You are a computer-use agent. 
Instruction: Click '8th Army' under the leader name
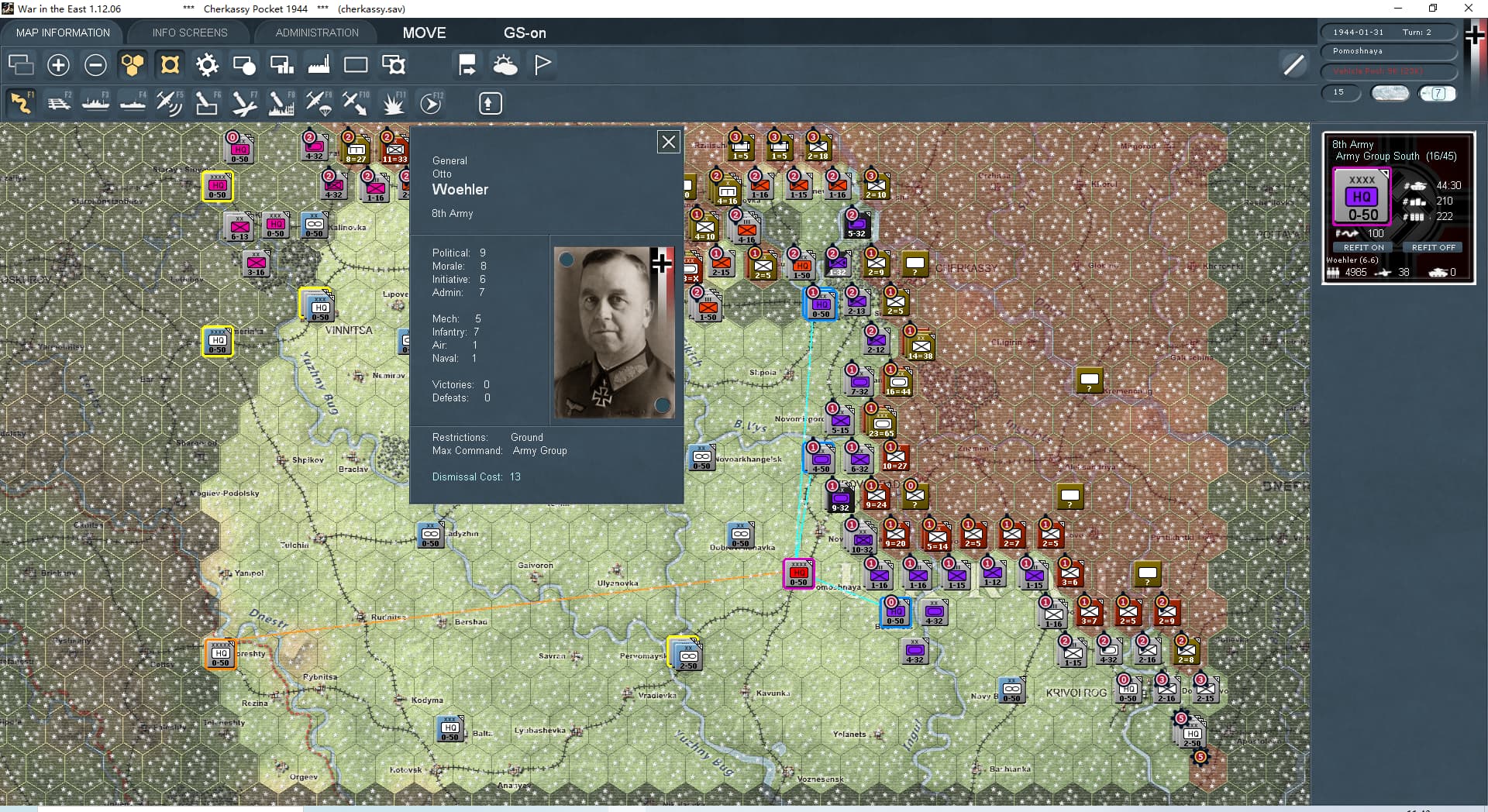pos(452,213)
